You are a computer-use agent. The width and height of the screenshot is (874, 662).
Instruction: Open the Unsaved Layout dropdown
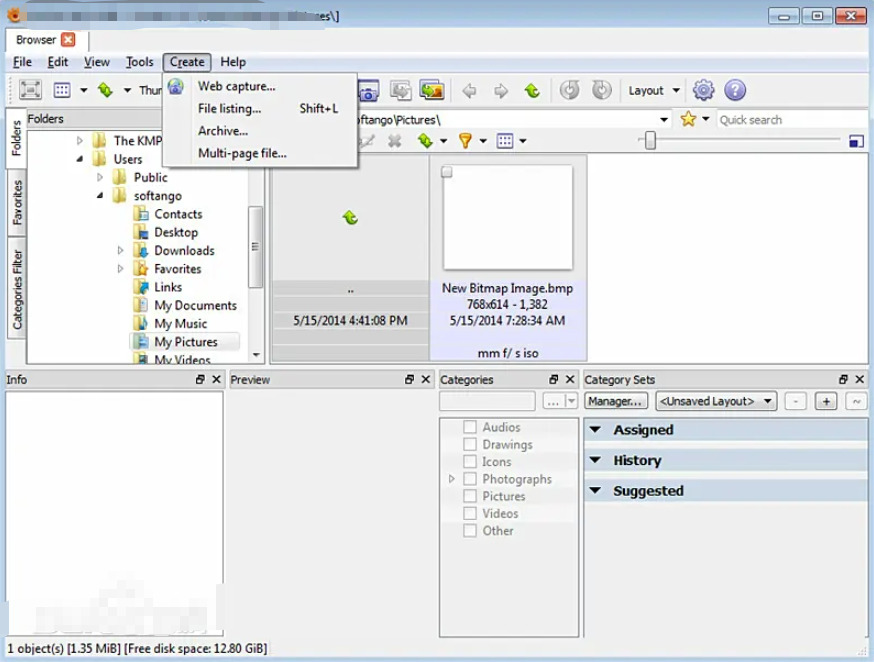pyautogui.click(x=716, y=401)
